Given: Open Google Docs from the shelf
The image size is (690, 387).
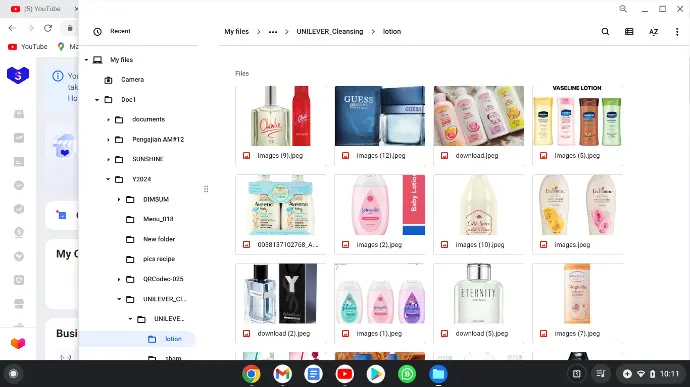Looking at the screenshot, I should pyautogui.click(x=313, y=374).
